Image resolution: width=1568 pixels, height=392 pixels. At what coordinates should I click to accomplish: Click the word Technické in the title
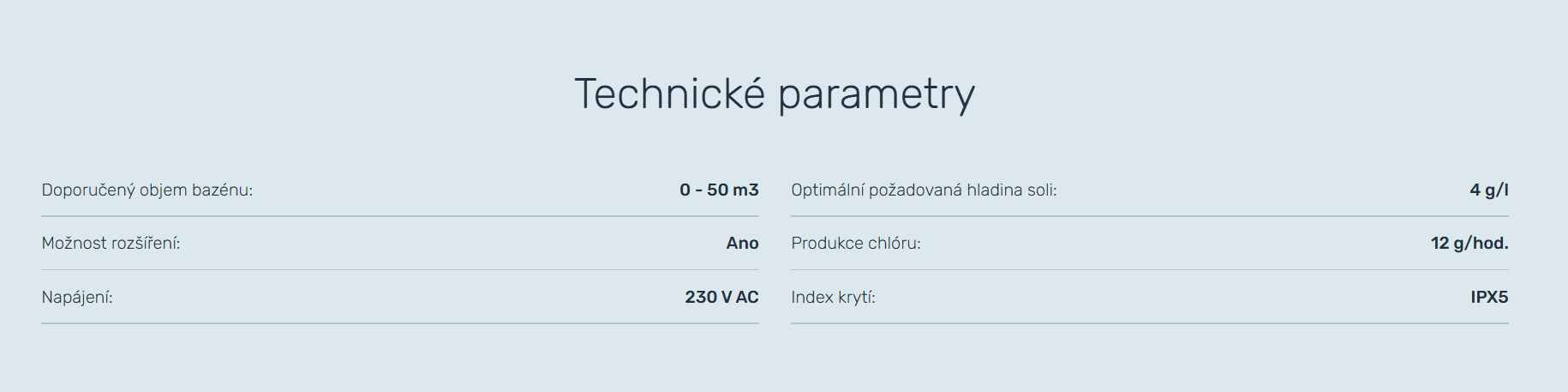[669, 94]
